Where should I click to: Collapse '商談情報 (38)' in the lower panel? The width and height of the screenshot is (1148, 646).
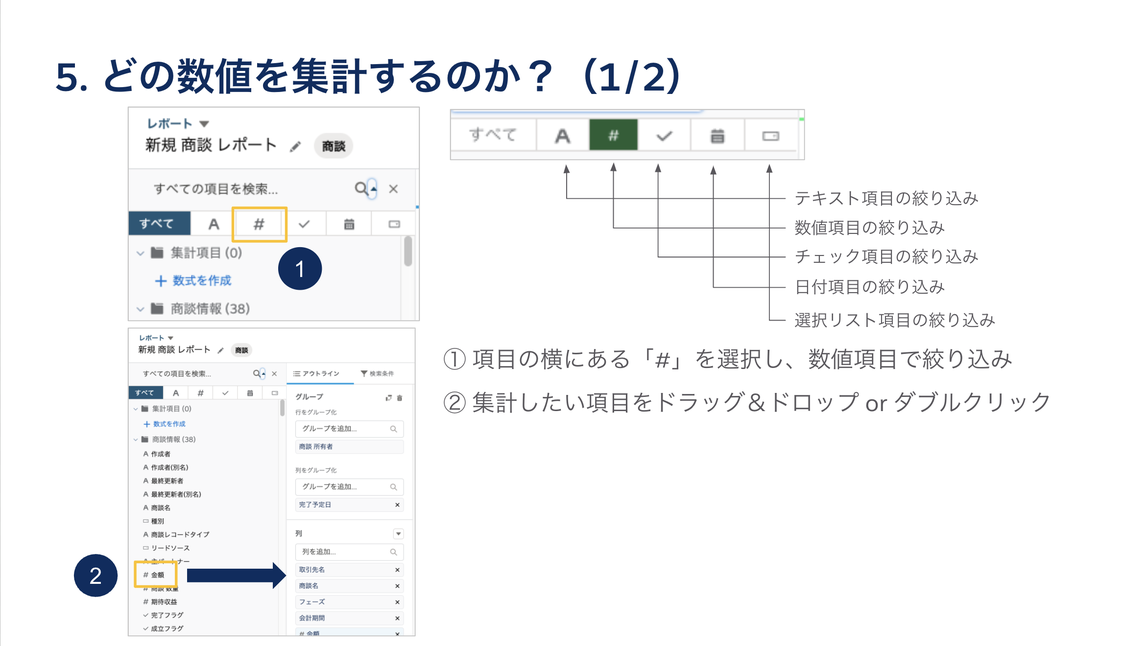point(135,439)
